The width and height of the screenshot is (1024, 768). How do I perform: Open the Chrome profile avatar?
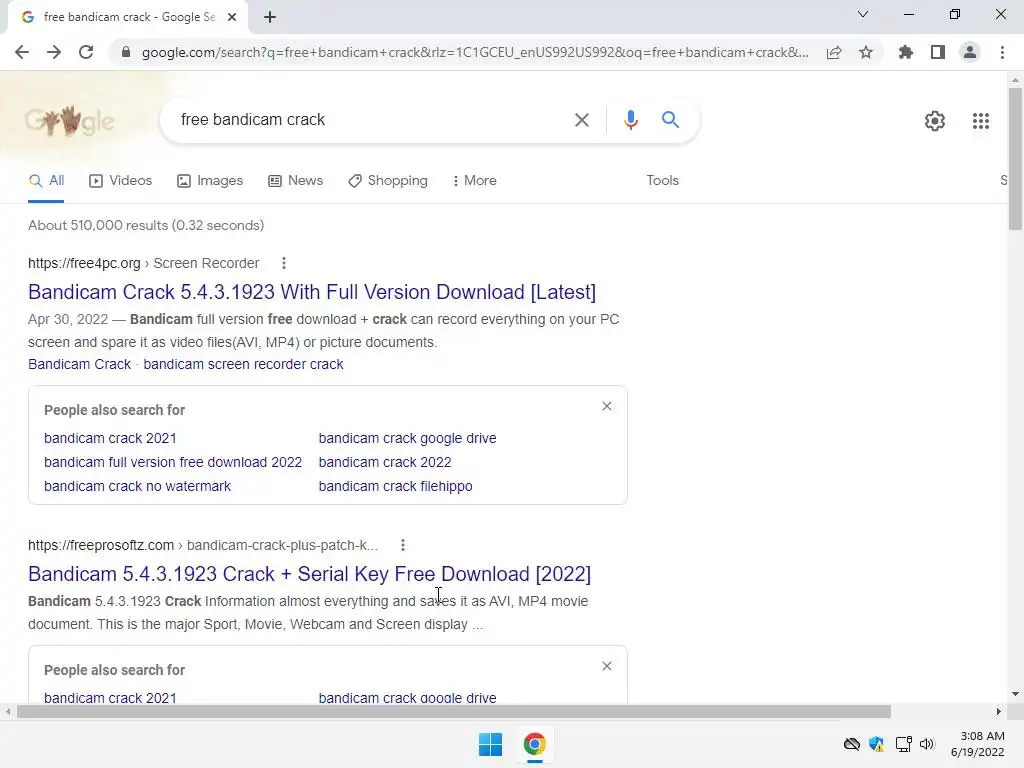tap(970, 52)
